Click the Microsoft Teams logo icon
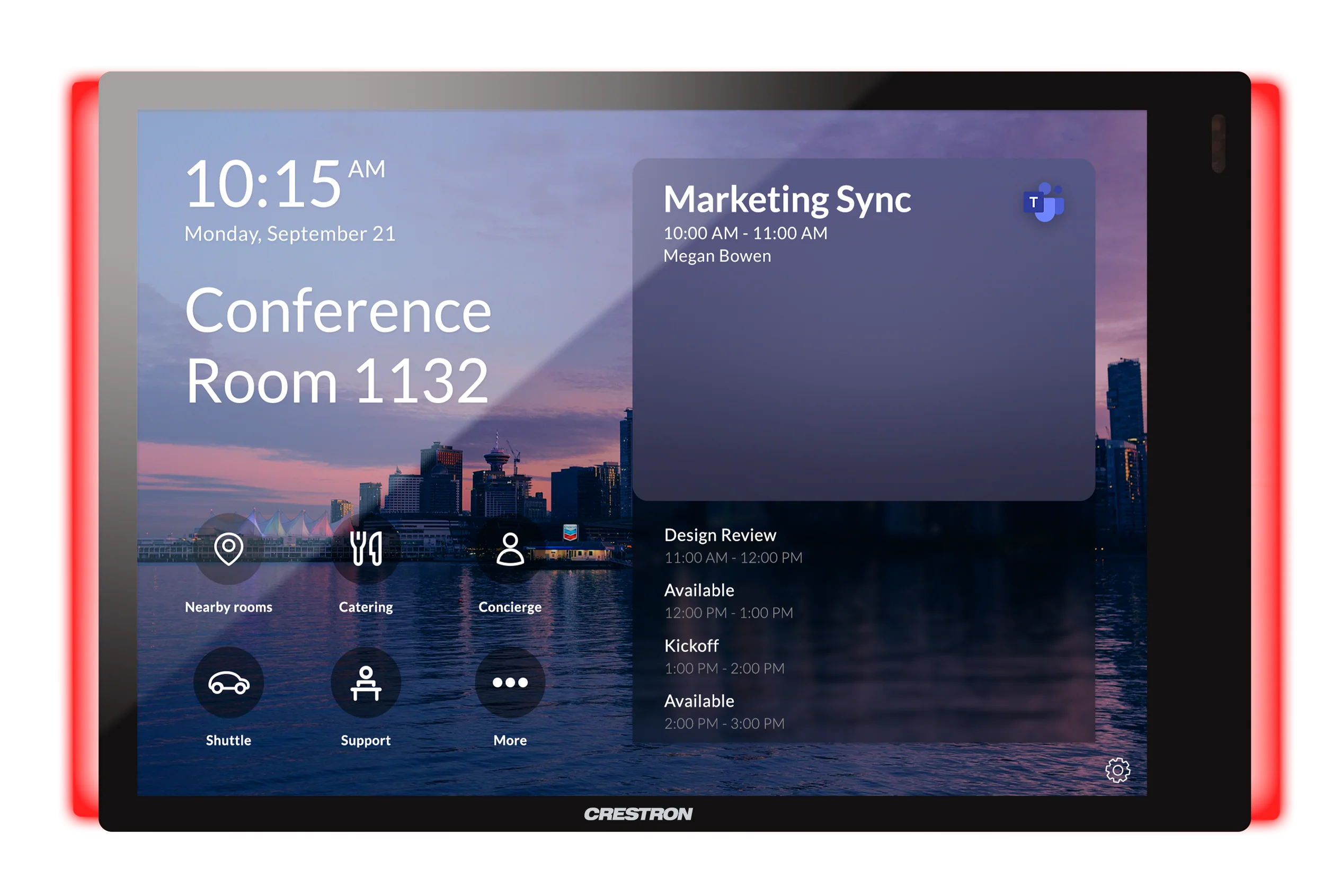 1043,202
